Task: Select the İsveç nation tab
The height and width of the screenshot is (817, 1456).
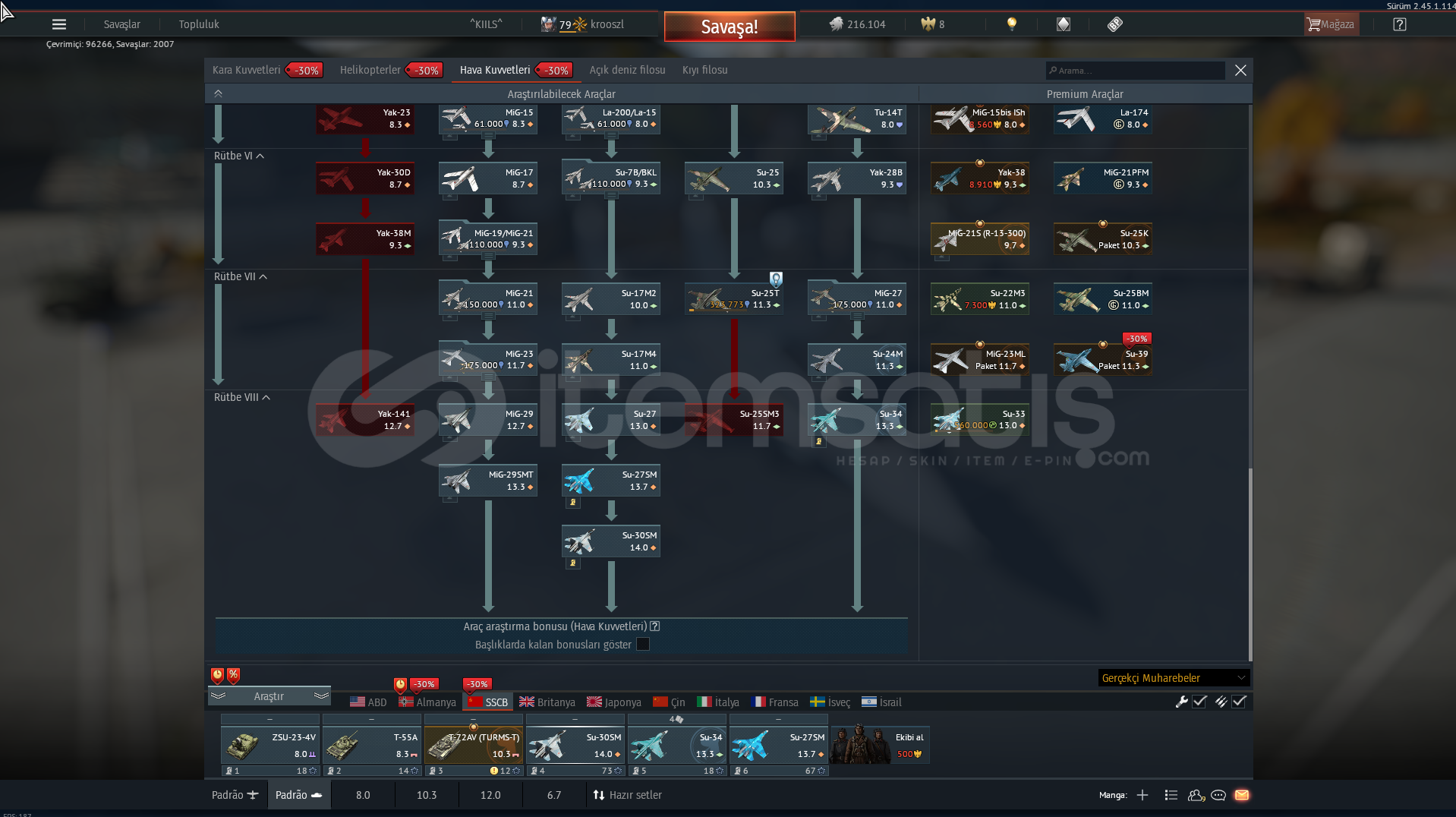Action: click(830, 702)
